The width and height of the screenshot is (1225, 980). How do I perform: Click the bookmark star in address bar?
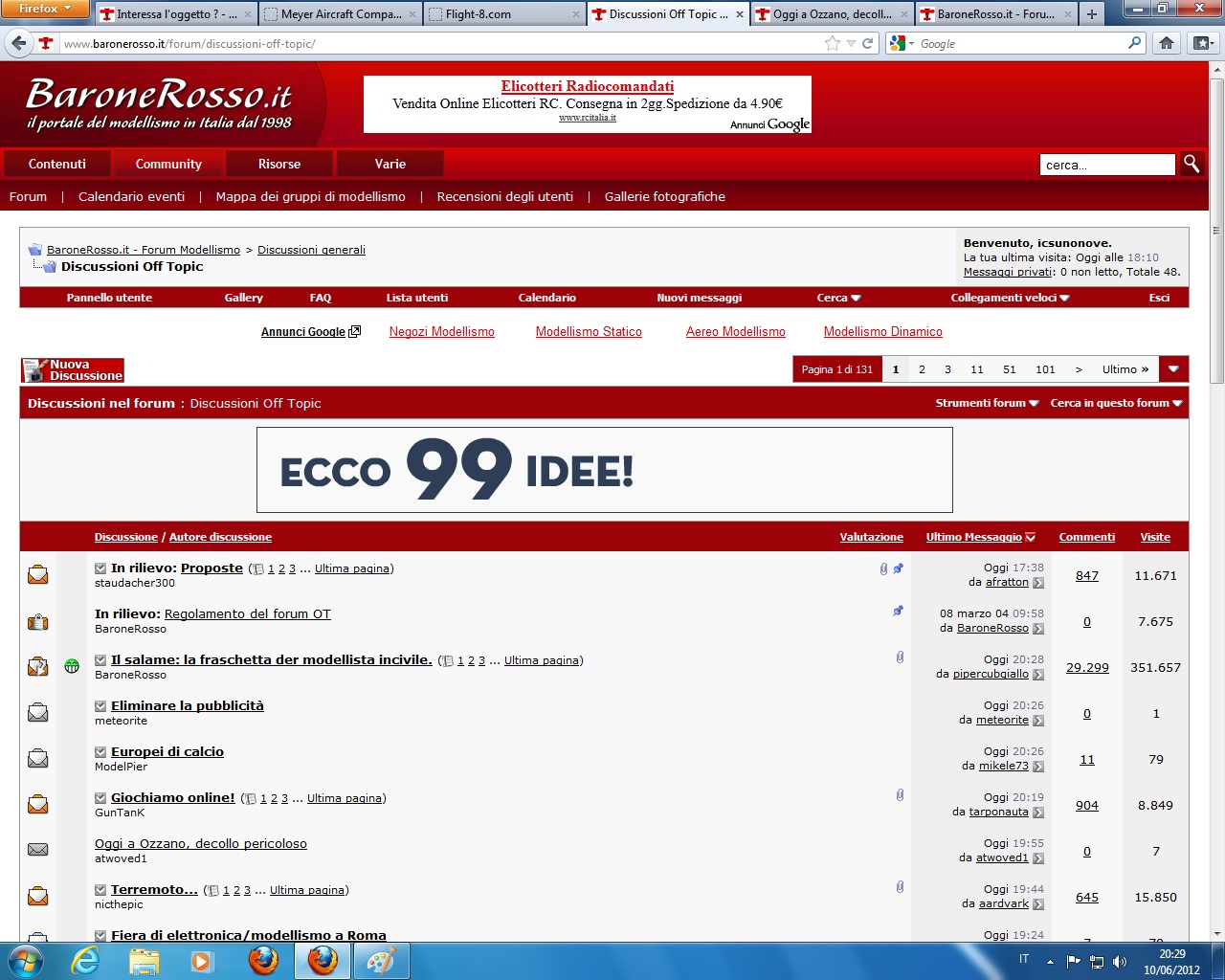[832, 43]
